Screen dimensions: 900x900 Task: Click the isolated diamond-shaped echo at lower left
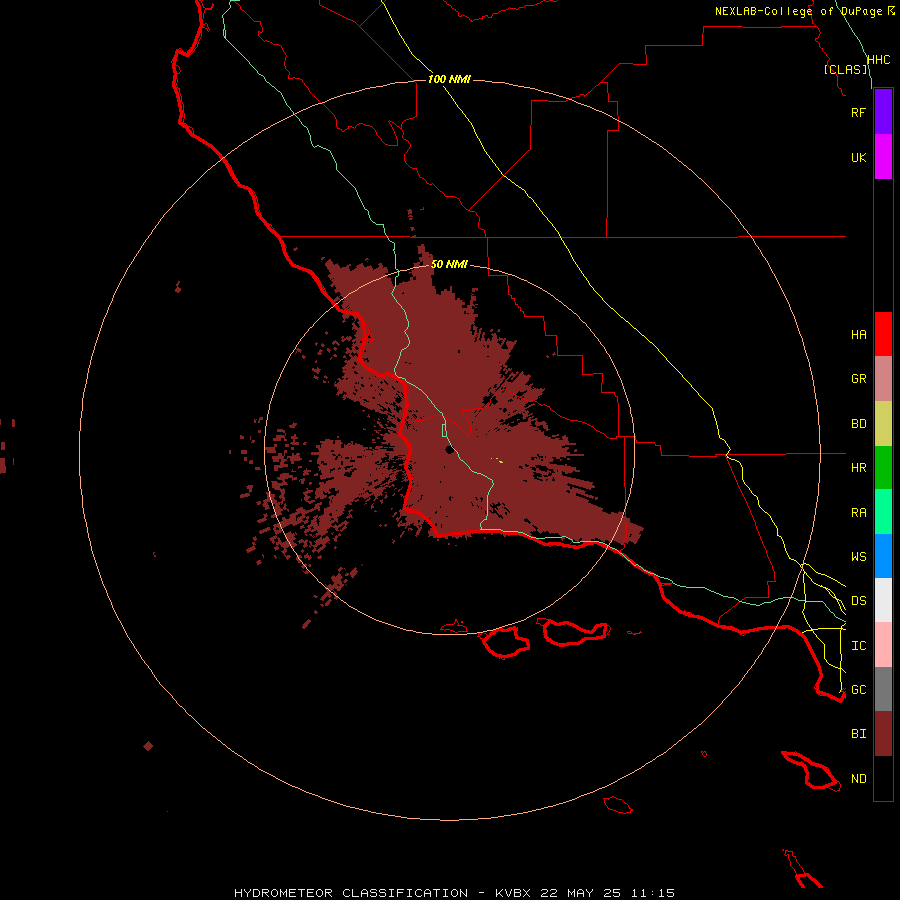(x=148, y=746)
